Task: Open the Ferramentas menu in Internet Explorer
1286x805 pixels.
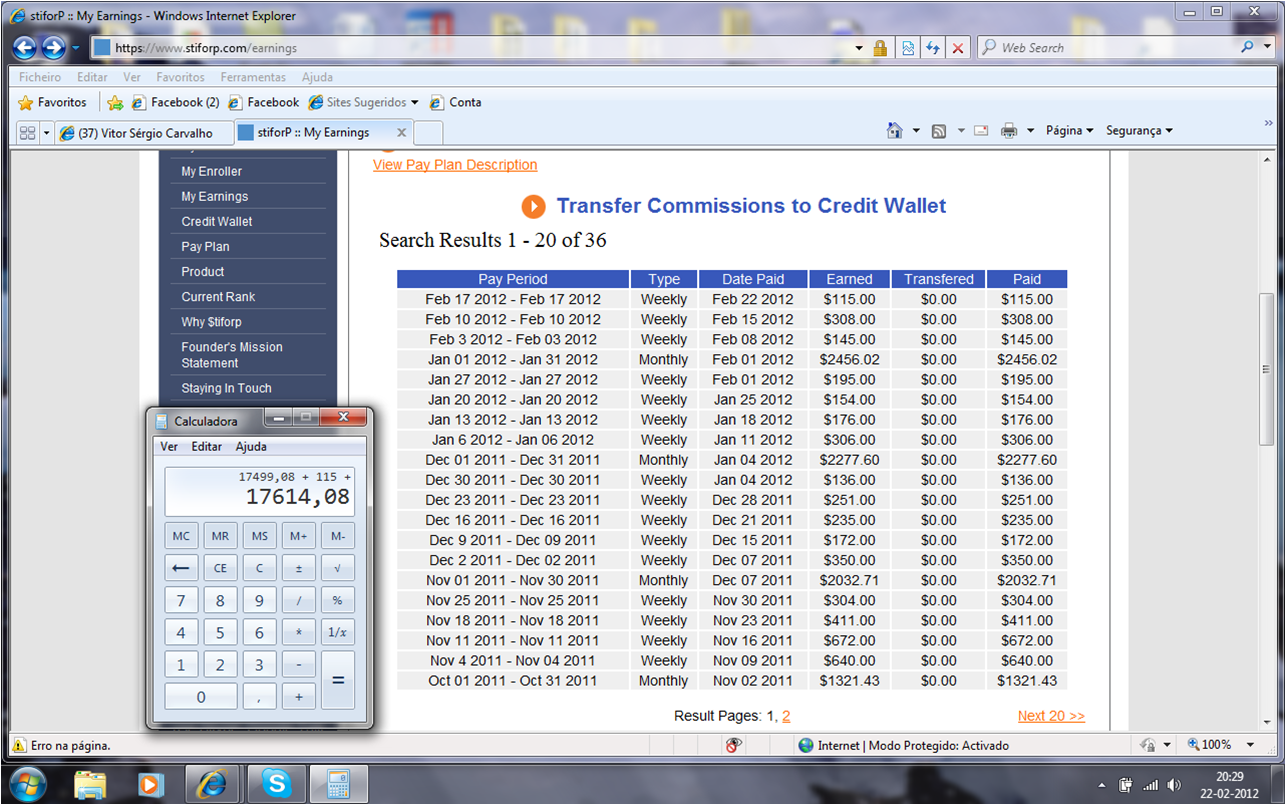Action: click(x=253, y=77)
